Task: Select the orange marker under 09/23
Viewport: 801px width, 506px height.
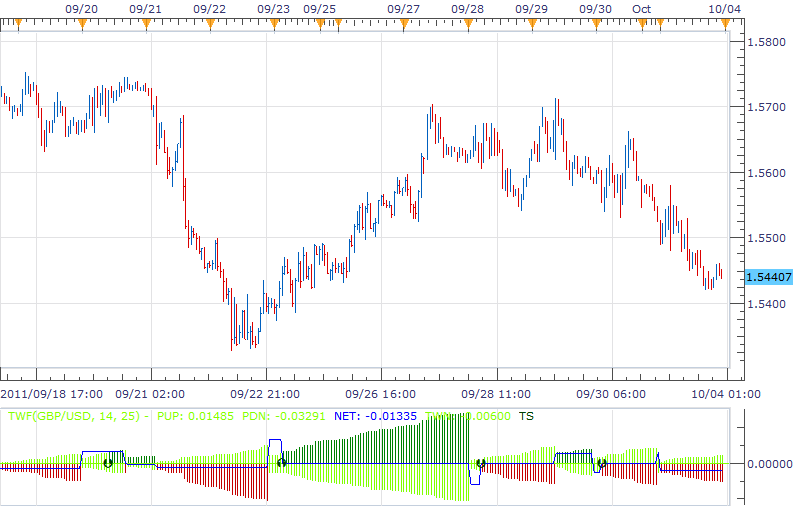Action: click(274, 23)
